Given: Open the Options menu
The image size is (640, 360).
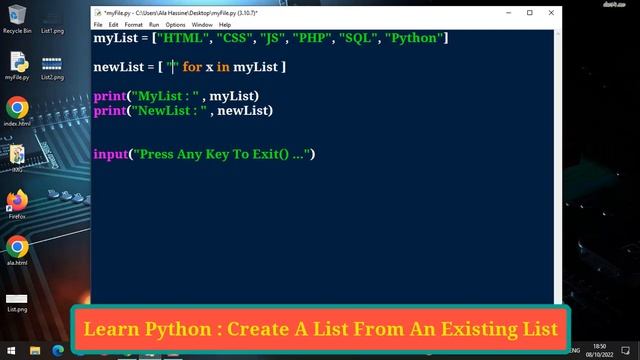Looking at the screenshot, I should pos(176,25).
